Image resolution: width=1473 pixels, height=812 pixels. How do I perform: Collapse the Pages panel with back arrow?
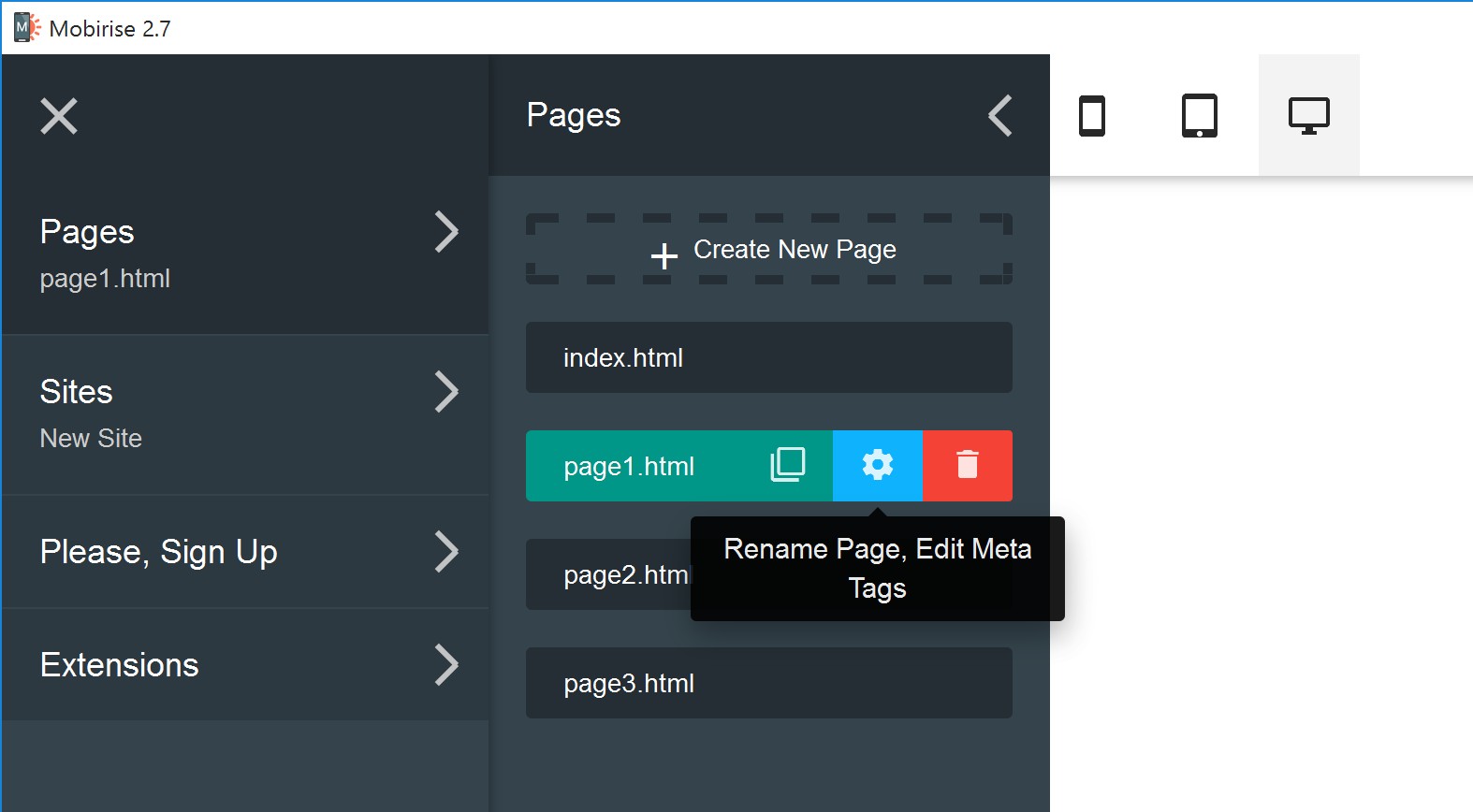(x=1000, y=116)
